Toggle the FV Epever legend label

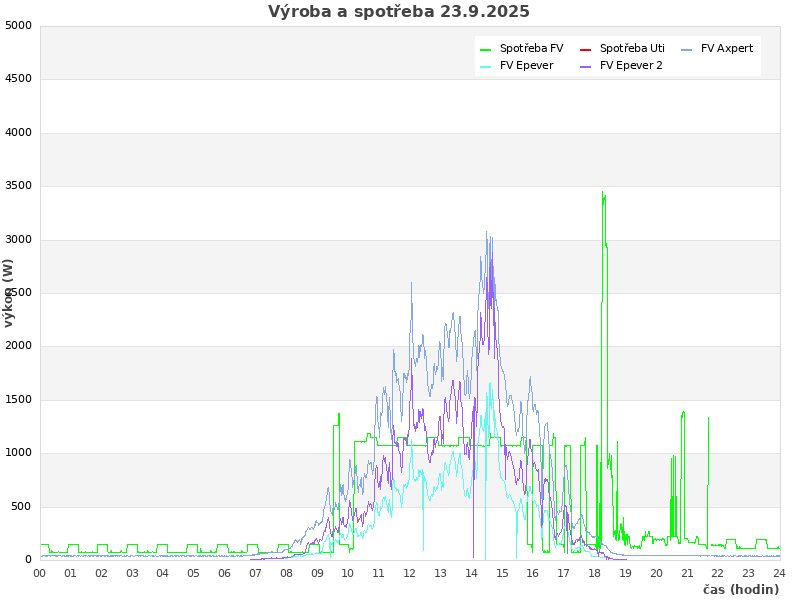pos(526,66)
